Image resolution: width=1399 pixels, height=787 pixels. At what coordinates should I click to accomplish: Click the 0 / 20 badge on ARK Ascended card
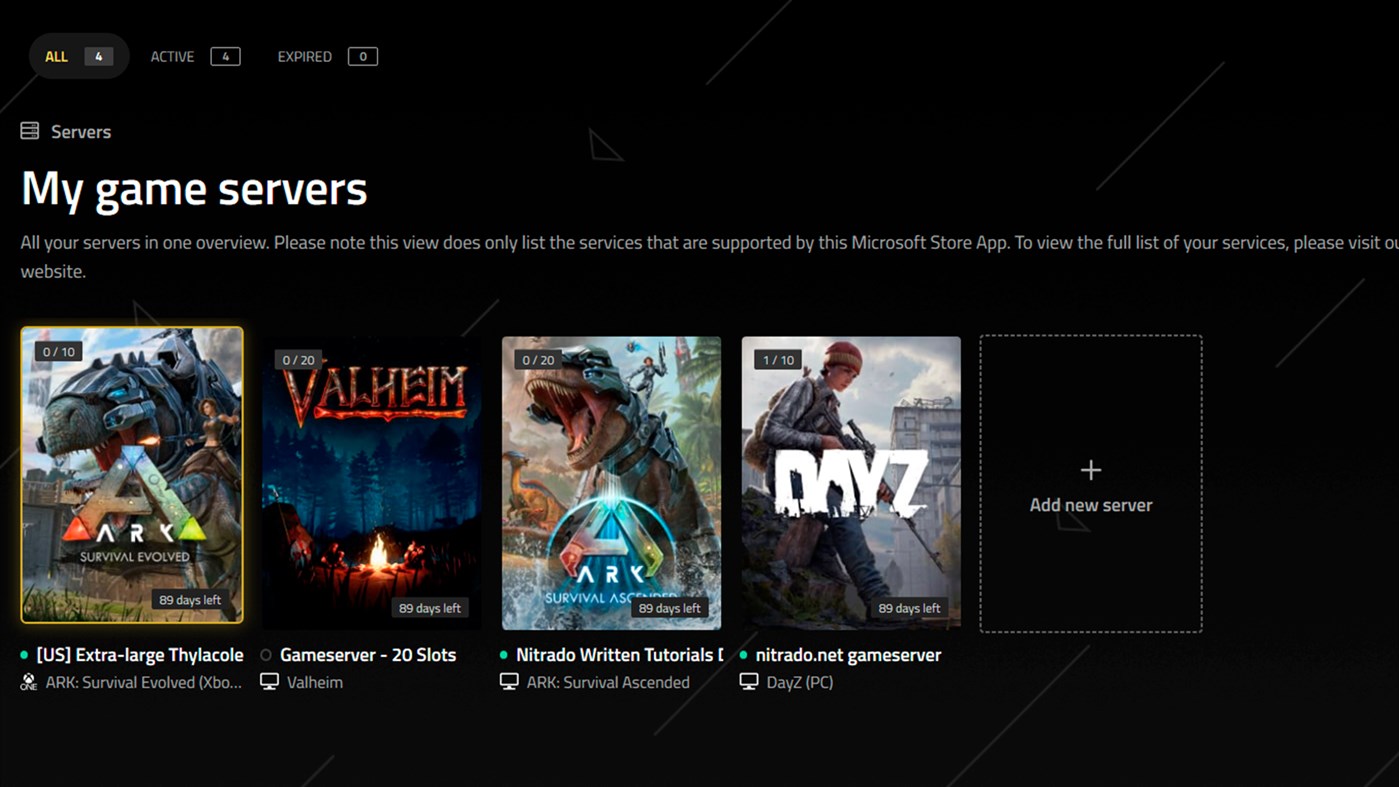tap(539, 360)
